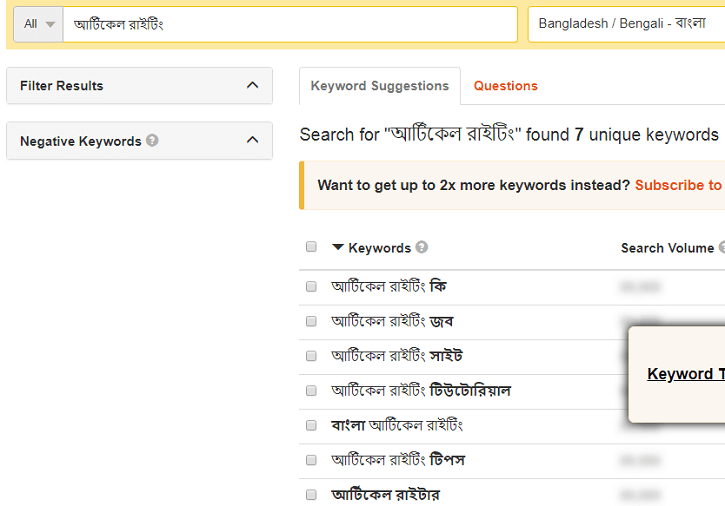Click keyword text আর্টিকেল রাইটিং জব
This screenshot has height=506, width=725.
pyautogui.click(x=393, y=321)
